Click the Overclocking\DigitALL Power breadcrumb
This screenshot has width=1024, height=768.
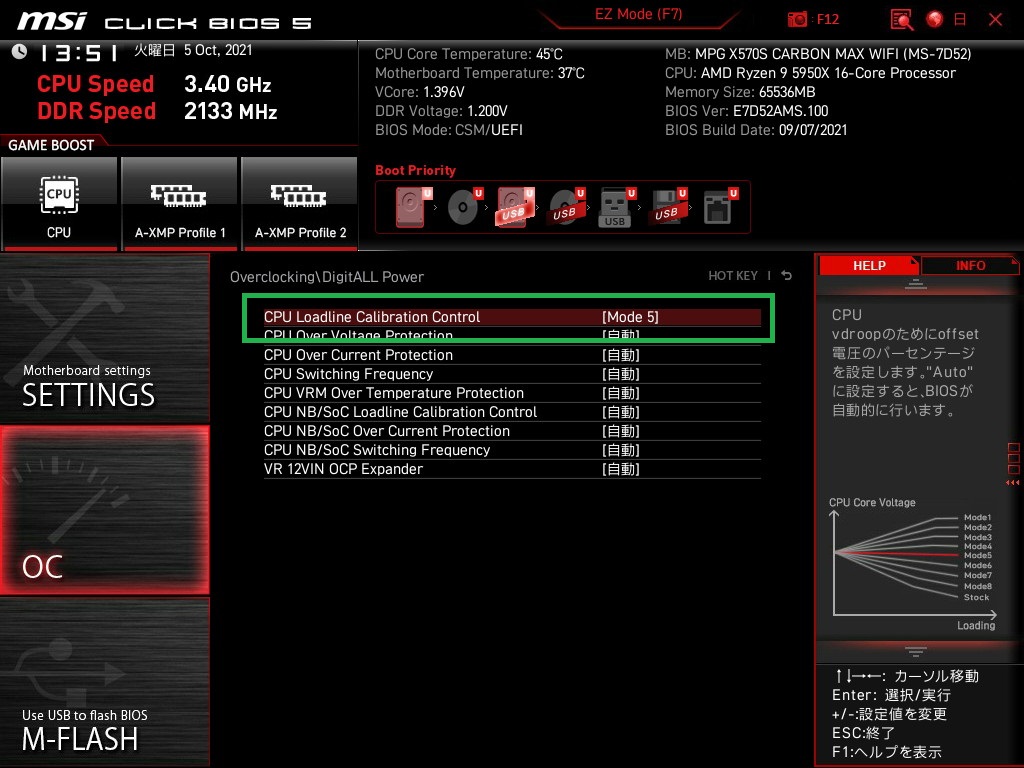click(x=327, y=276)
